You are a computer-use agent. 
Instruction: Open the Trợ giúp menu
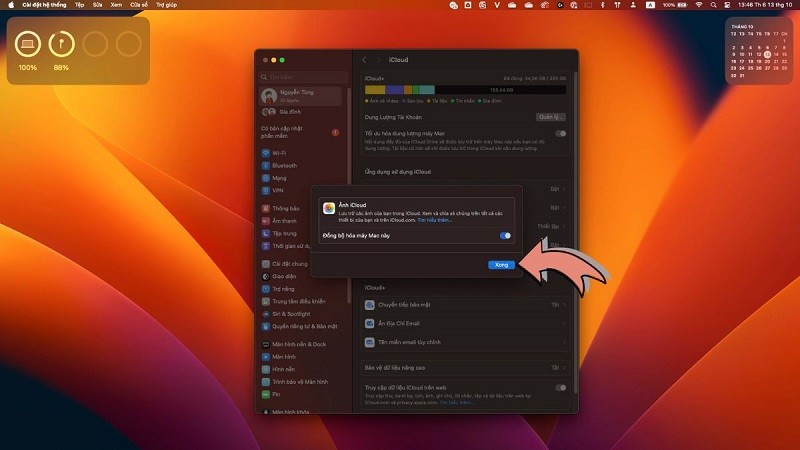click(x=165, y=5)
